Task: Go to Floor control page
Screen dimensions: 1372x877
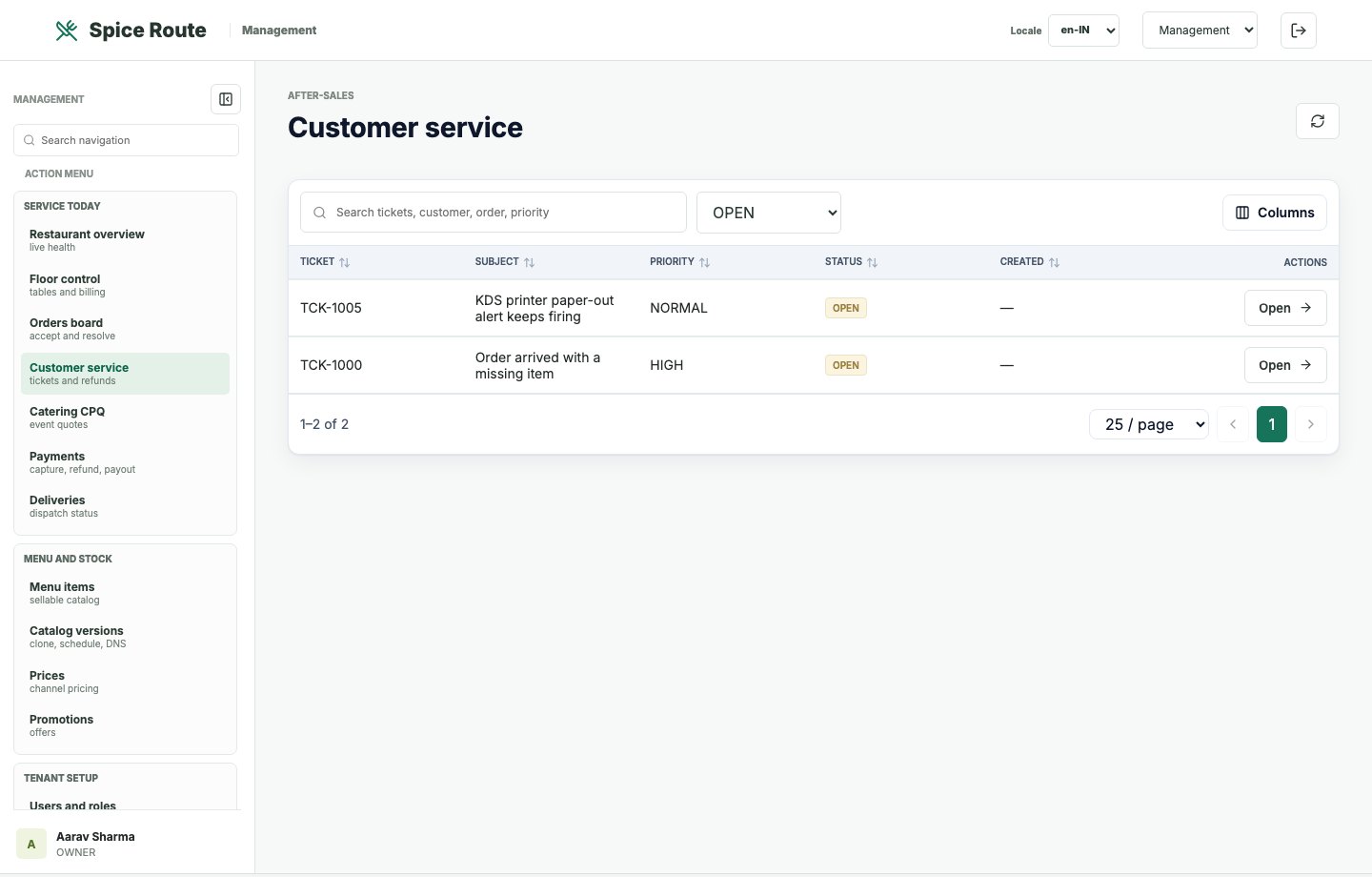Action: point(125,285)
